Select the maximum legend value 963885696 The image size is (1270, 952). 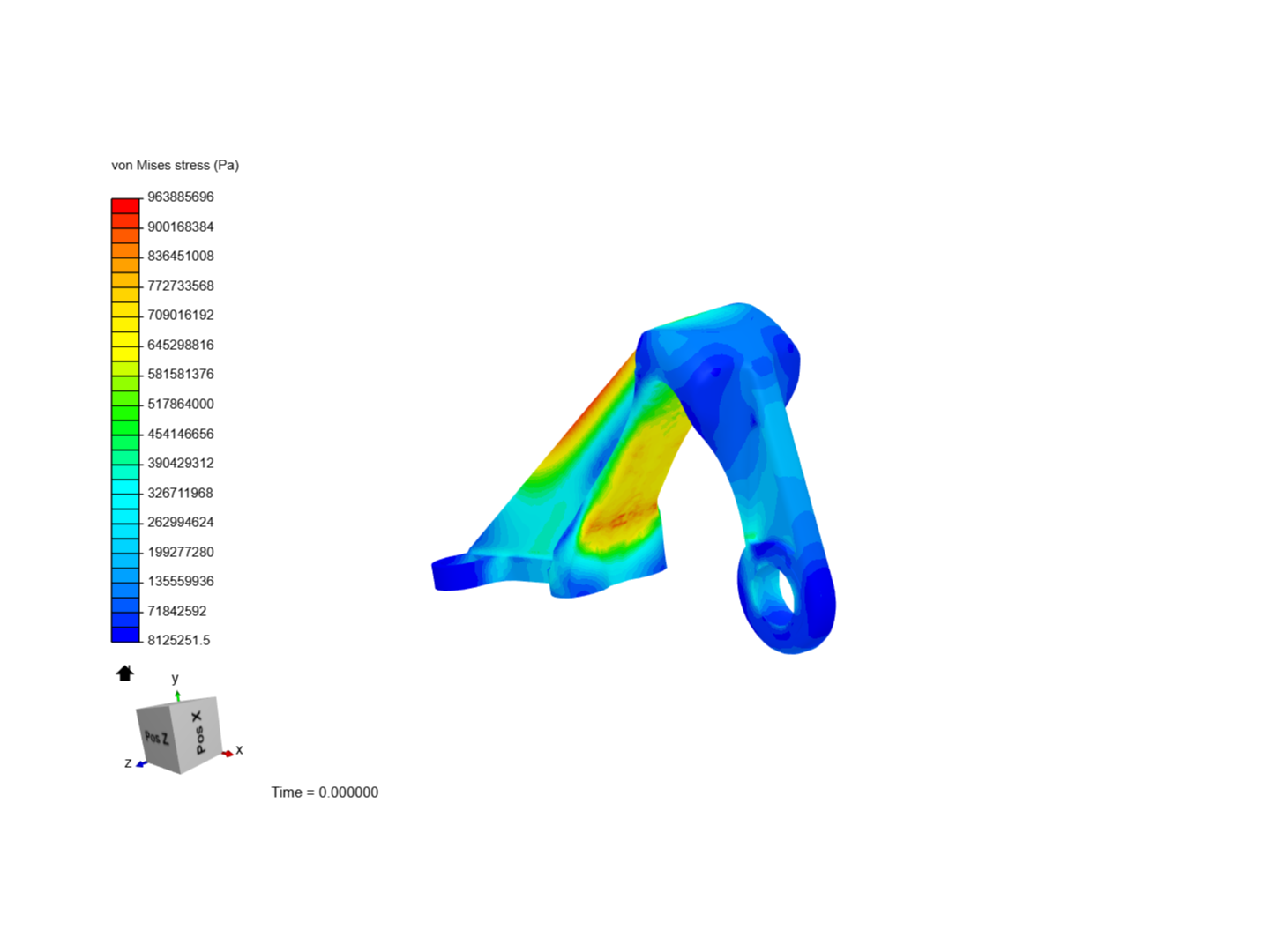180,197
